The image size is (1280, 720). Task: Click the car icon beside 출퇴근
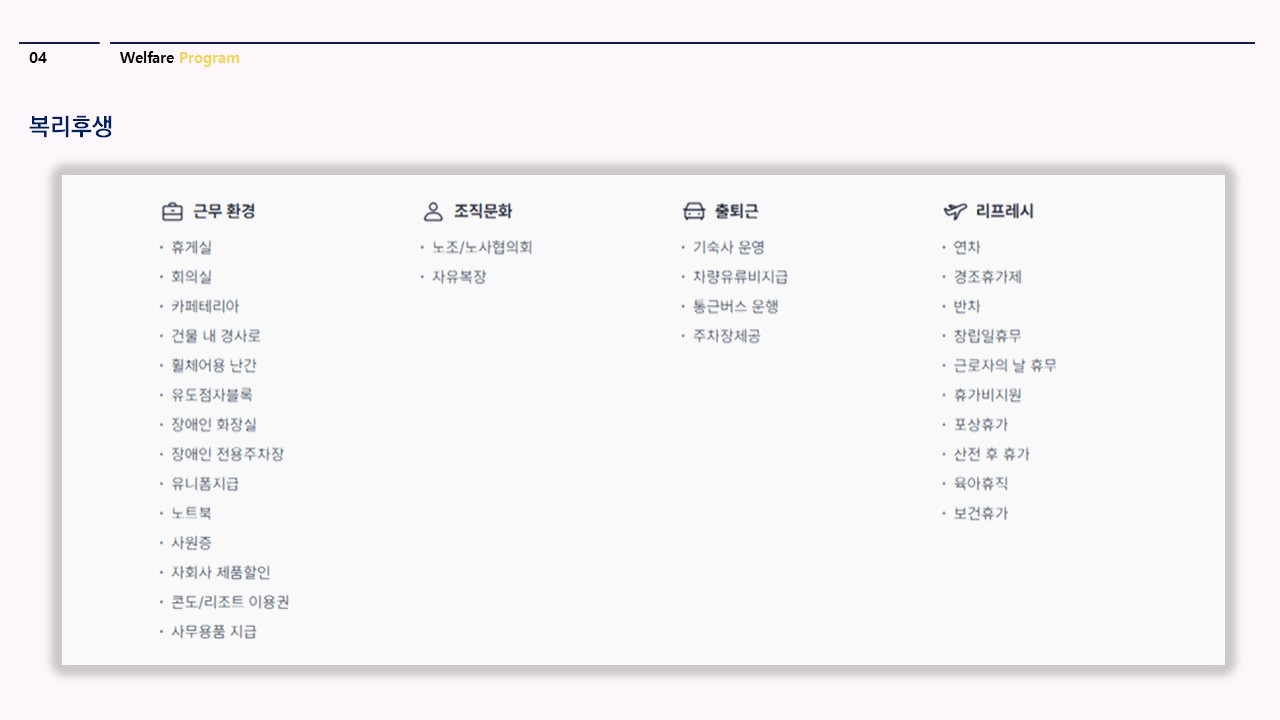[x=694, y=211]
